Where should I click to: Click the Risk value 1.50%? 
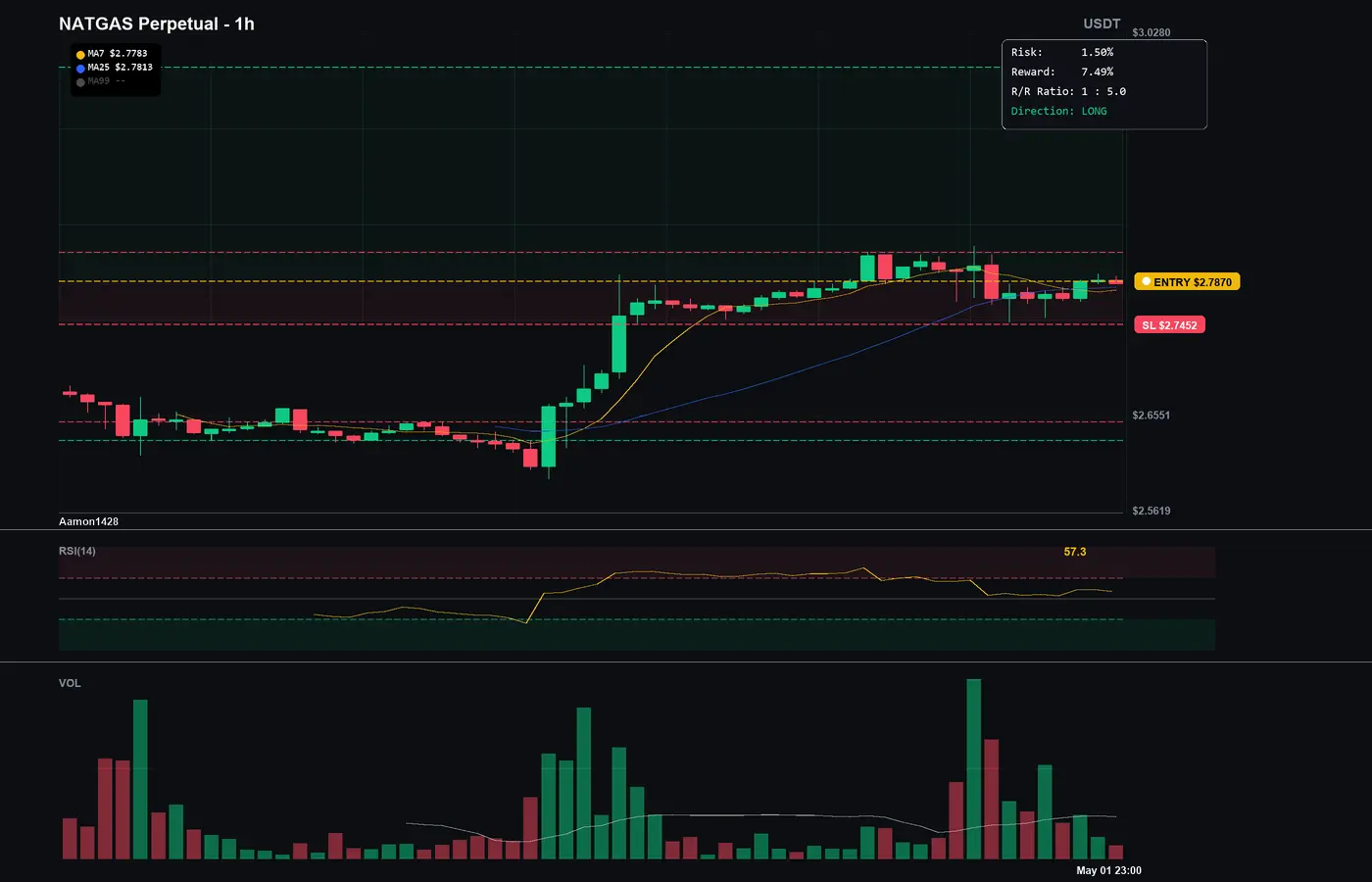click(1098, 52)
